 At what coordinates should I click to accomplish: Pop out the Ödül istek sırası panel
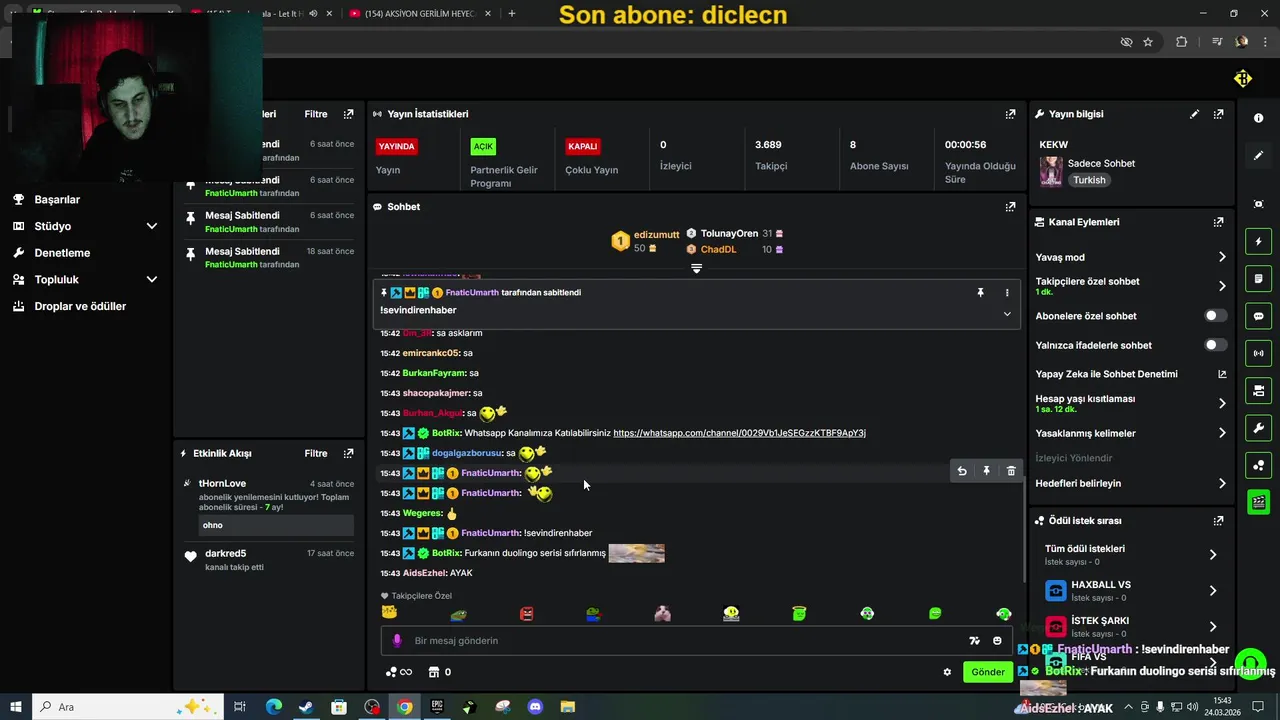pos(1218,521)
